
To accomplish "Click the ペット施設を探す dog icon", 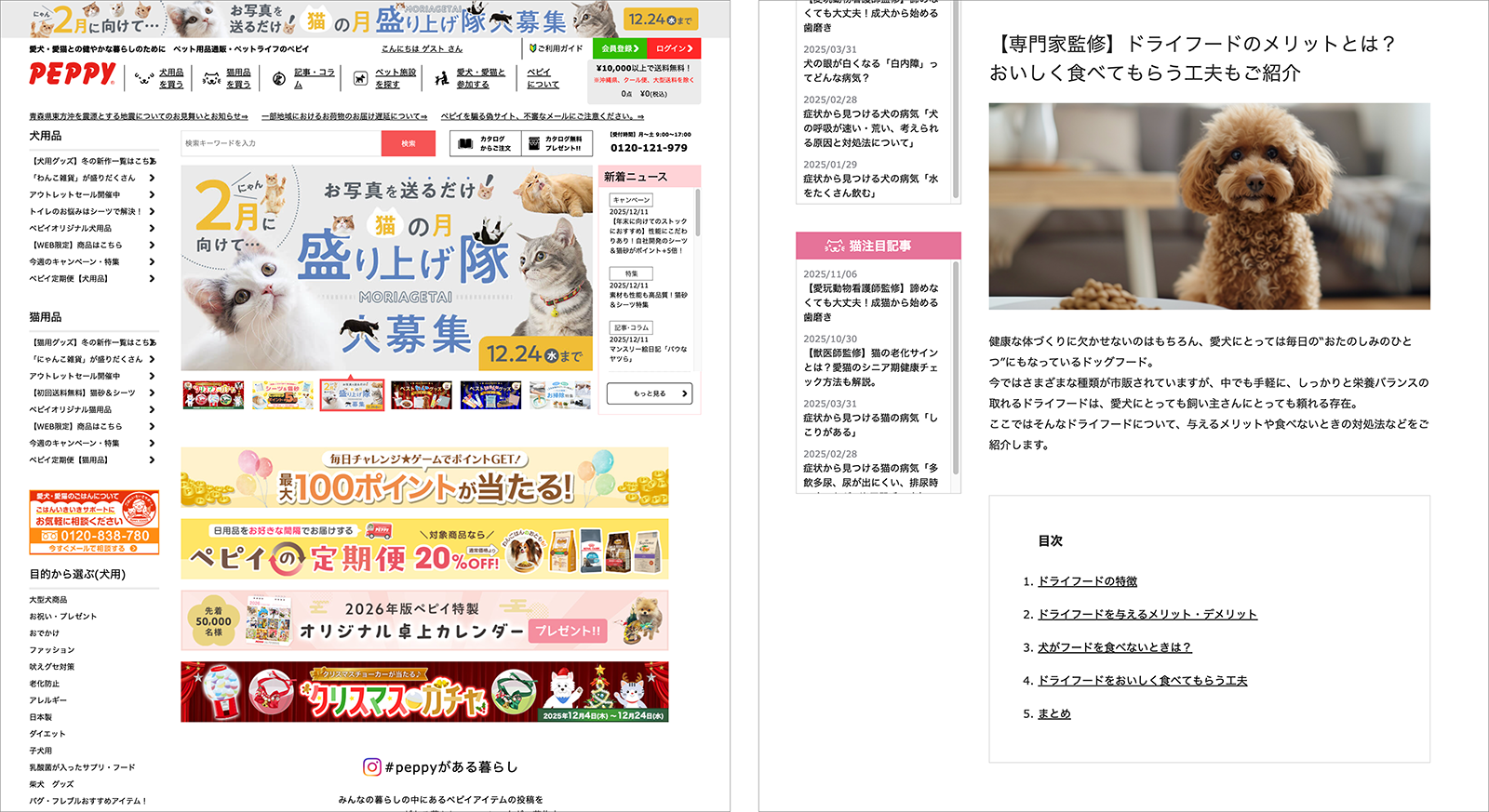I will pyautogui.click(x=360, y=79).
